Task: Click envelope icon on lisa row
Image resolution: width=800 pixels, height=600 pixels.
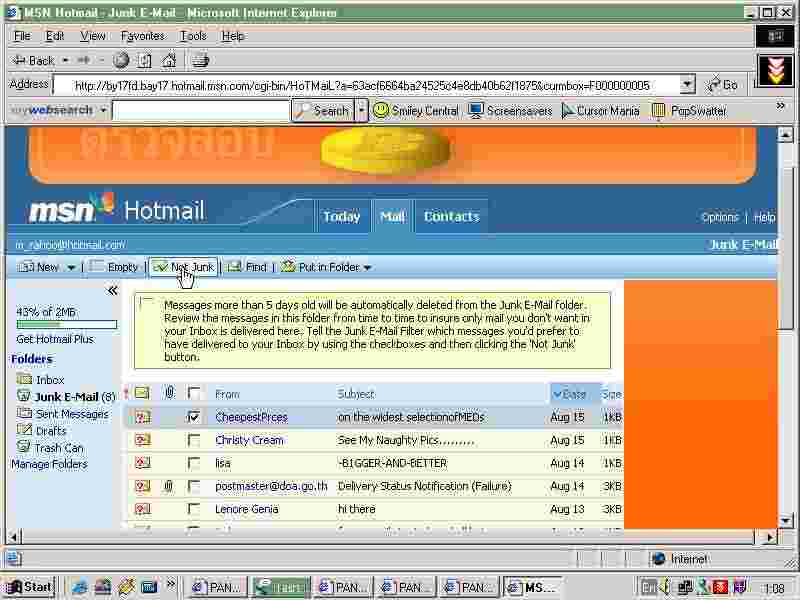Action: point(143,463)
